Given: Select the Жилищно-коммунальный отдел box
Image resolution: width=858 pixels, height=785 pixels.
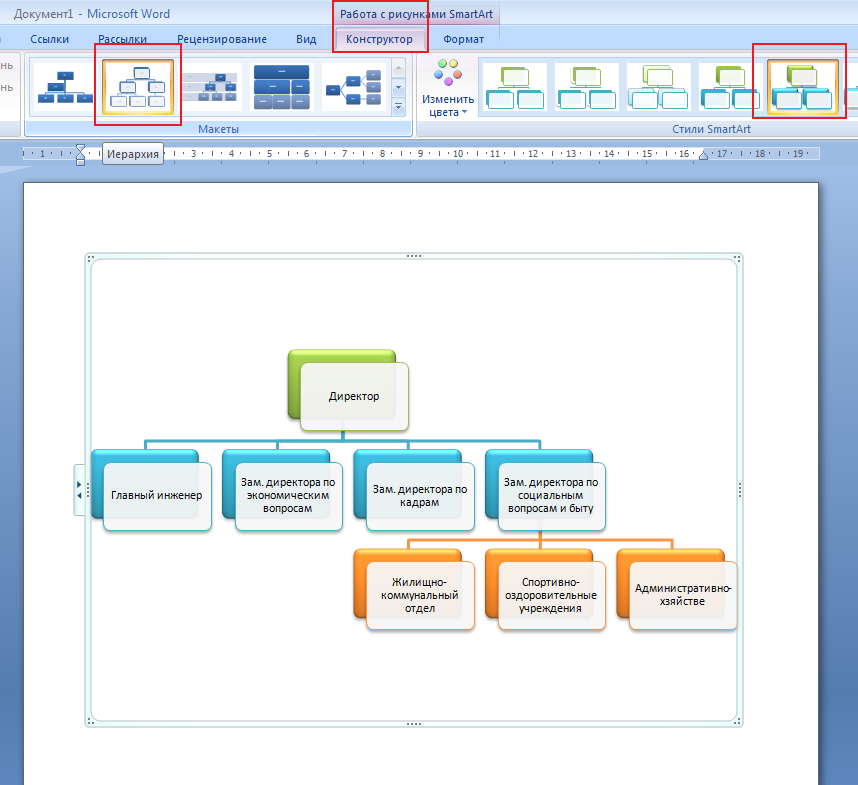Looking at the screenshot, I should (x=420, y=595).
